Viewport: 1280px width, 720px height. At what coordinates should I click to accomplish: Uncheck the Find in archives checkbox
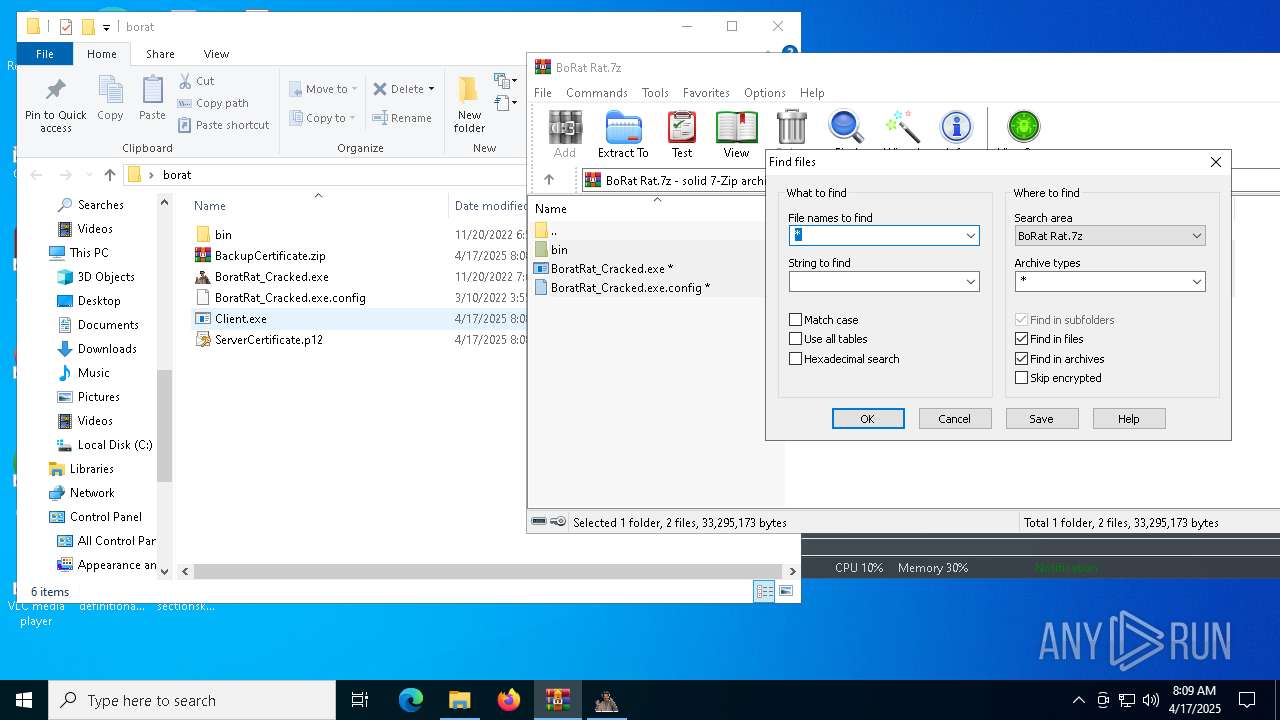[1021, 359]
